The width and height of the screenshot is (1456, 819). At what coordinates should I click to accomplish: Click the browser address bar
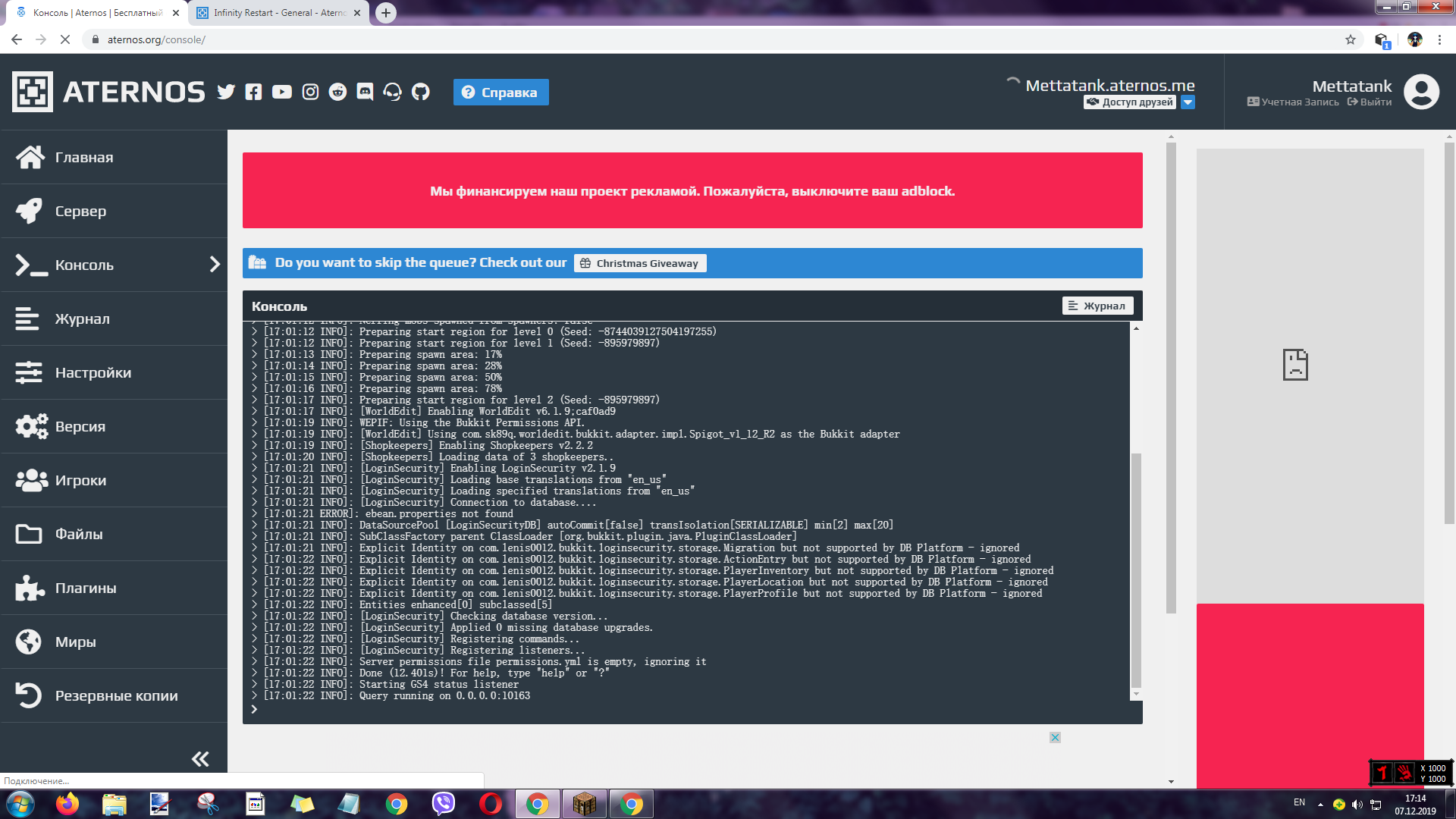713,39
